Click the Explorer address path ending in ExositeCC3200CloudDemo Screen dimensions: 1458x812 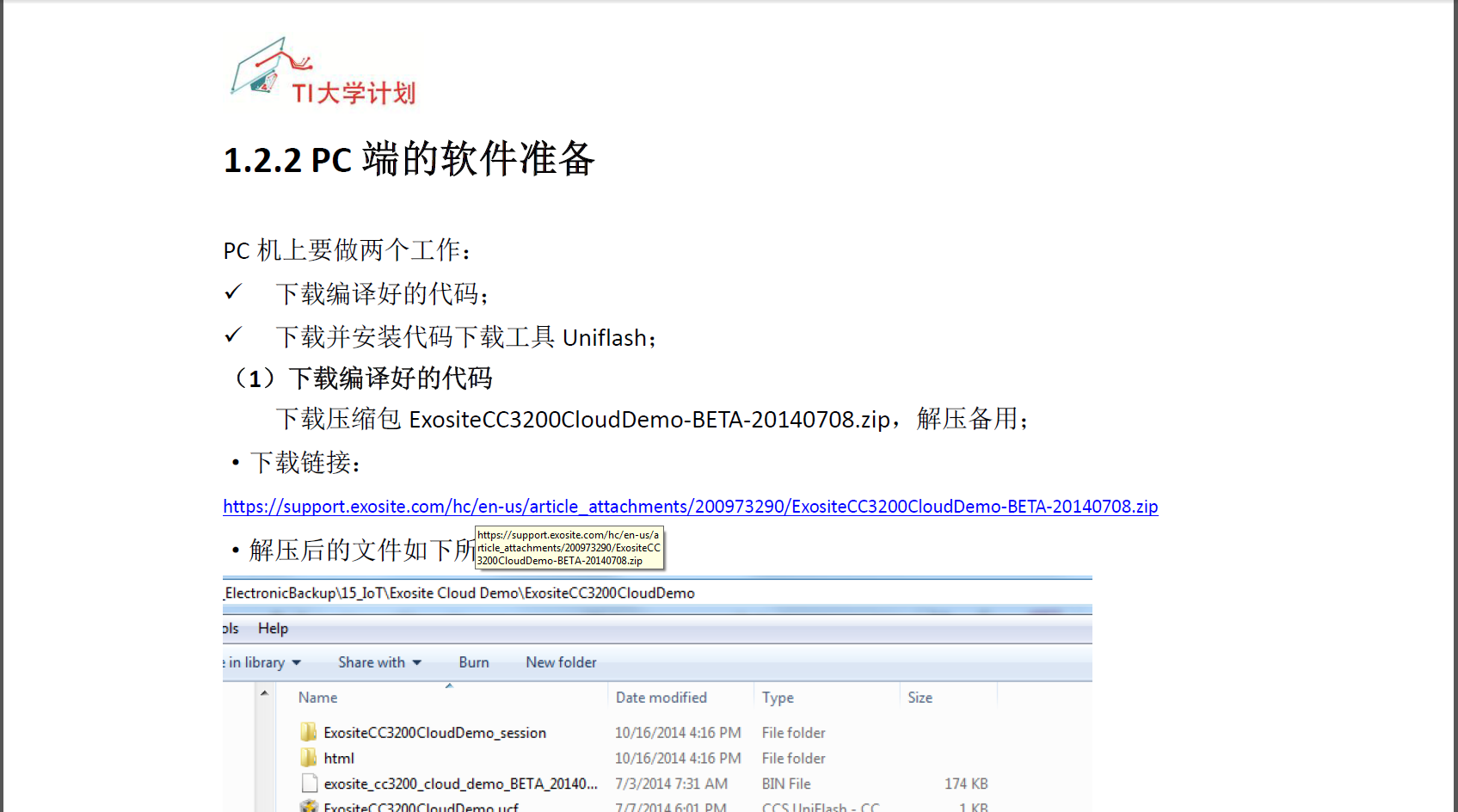pos(459,594)
